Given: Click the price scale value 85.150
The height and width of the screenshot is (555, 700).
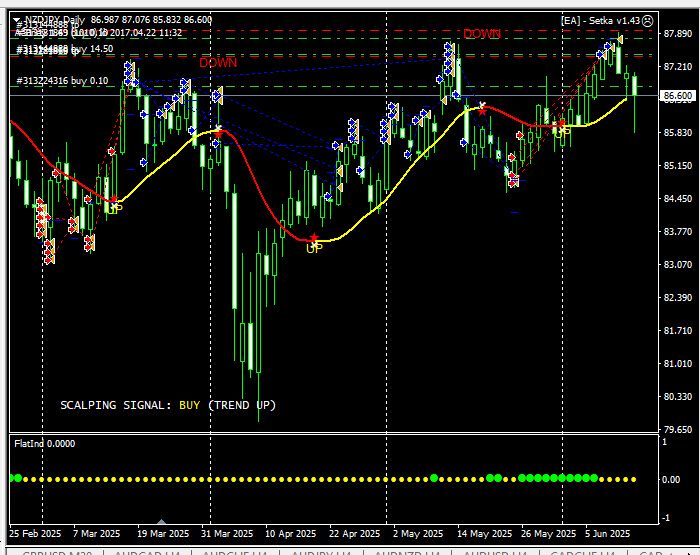Looking at the screenshot, I should [678, 166].
